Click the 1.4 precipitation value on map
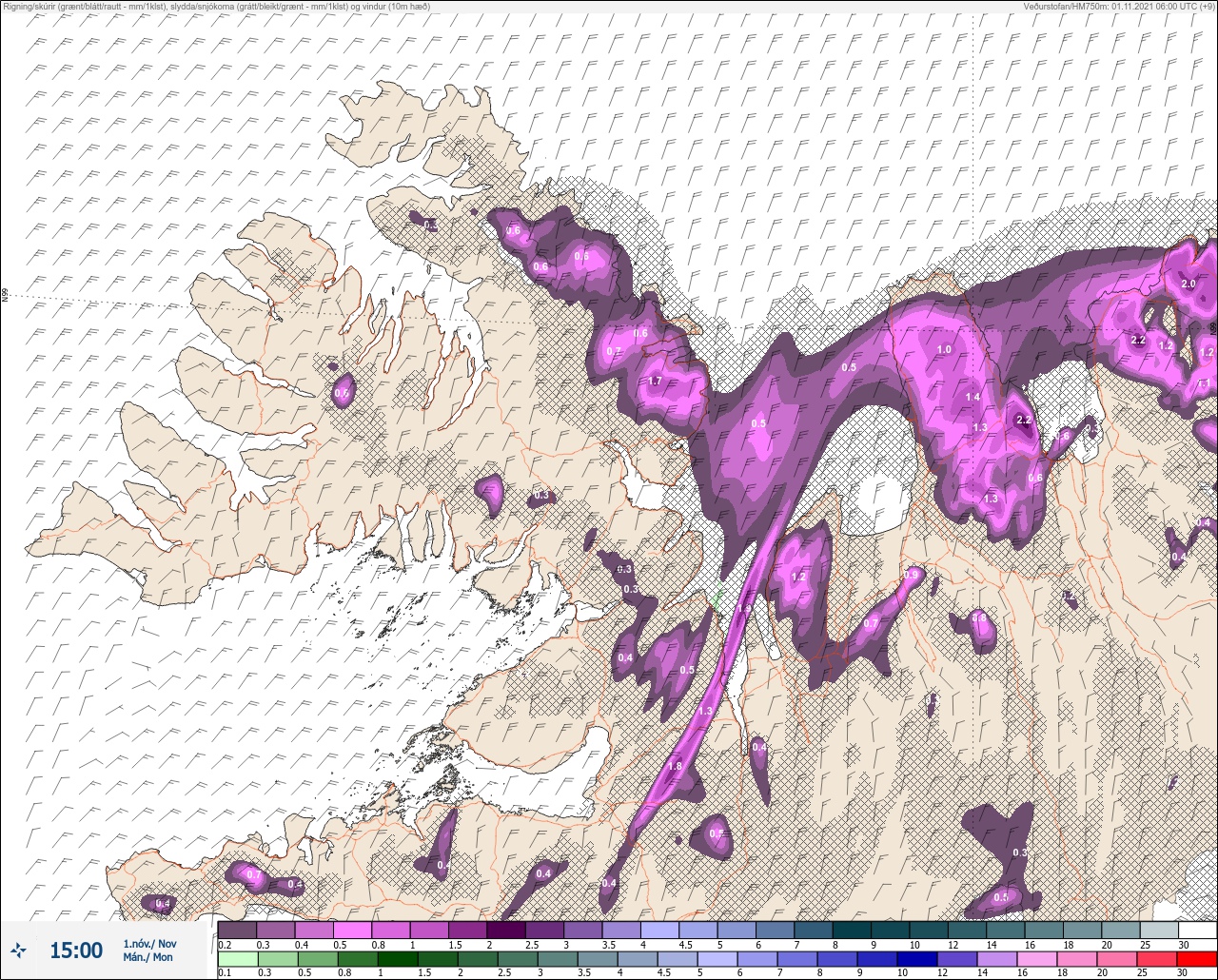Viewport: 1218px width, 980px height. coord(972,397)
